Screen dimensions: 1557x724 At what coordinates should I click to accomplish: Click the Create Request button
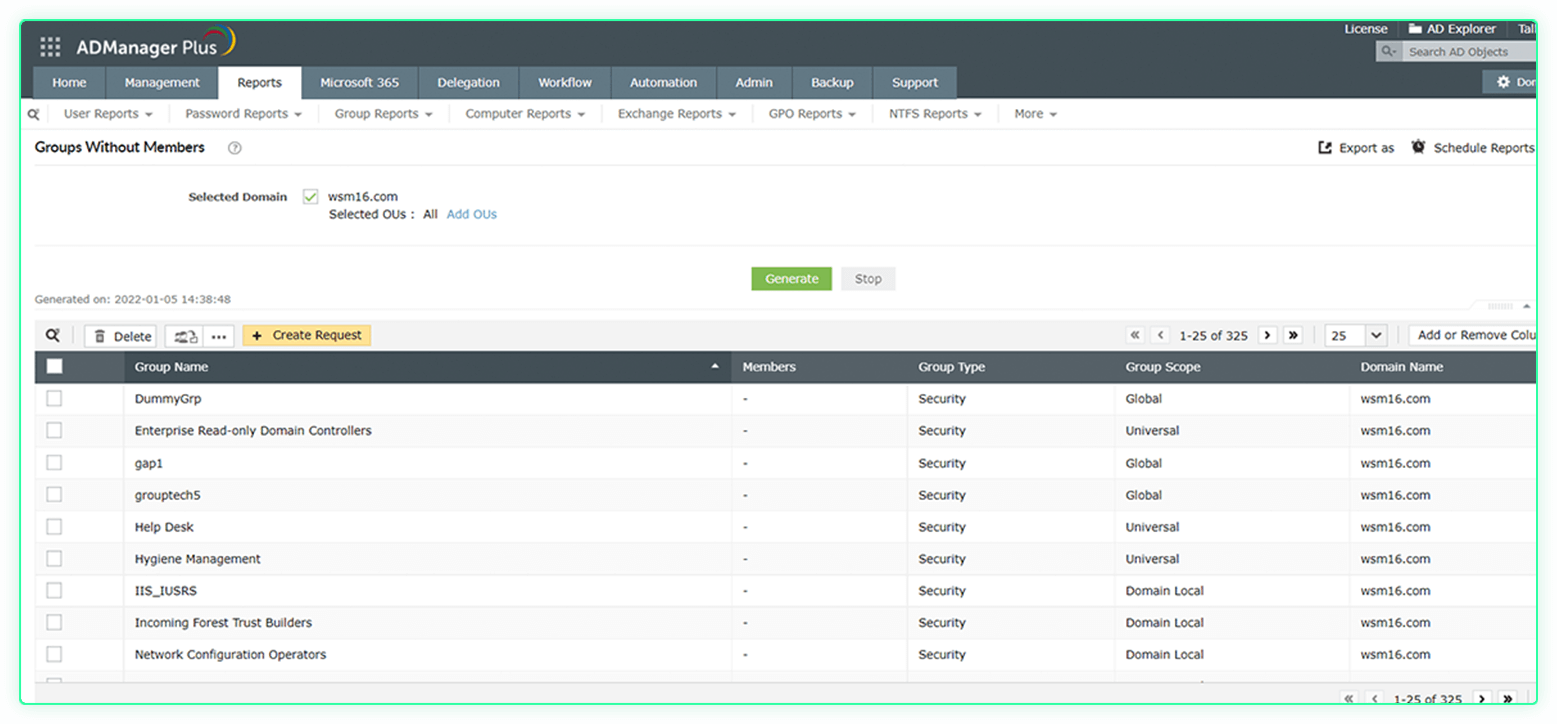click(307, 336)
